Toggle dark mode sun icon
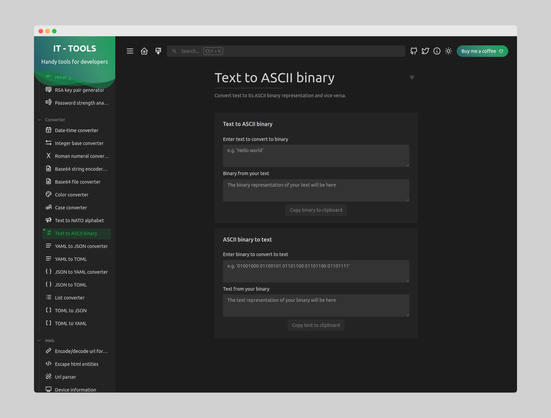The image size is (551, 418). coord(448,51)
